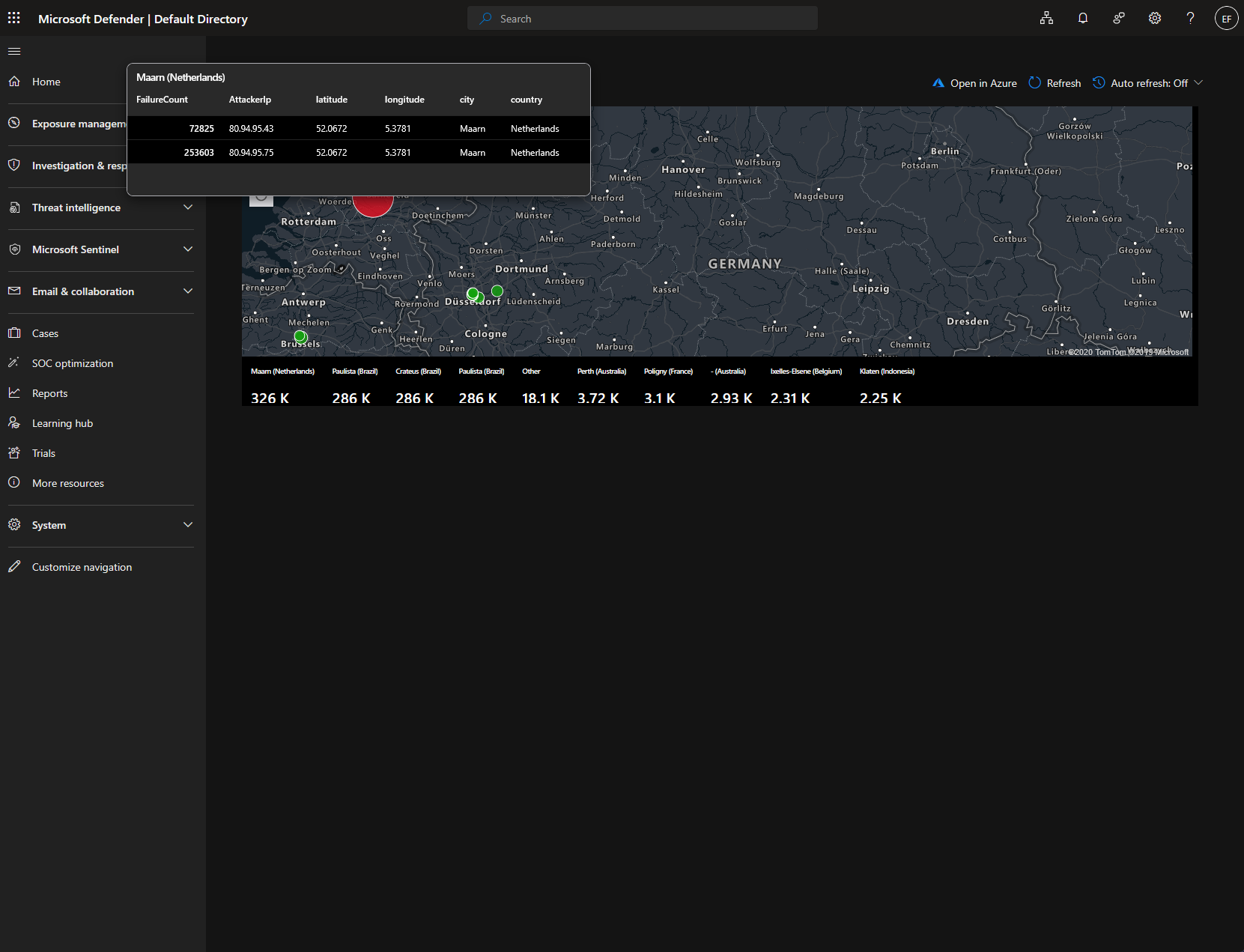Click the 72825 failure count cell
Viewport: 1244px width, 952px height.
pos(201,129)
